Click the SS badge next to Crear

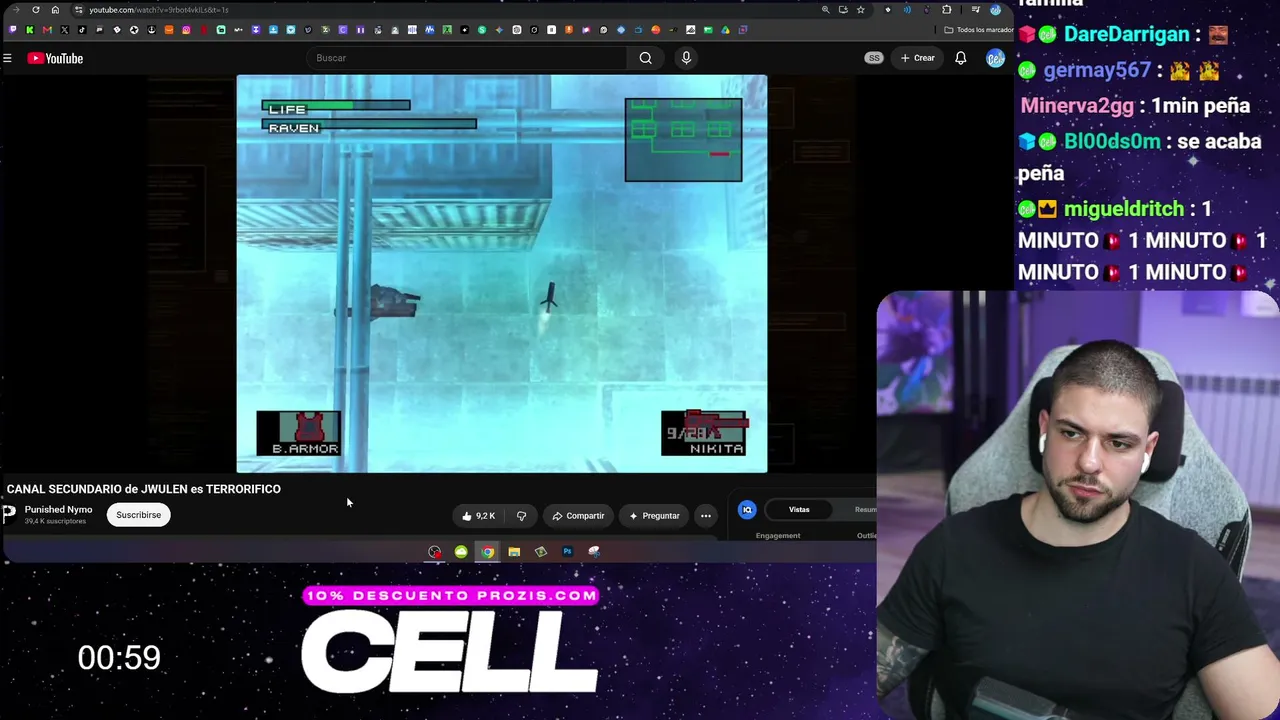point(874,58)
